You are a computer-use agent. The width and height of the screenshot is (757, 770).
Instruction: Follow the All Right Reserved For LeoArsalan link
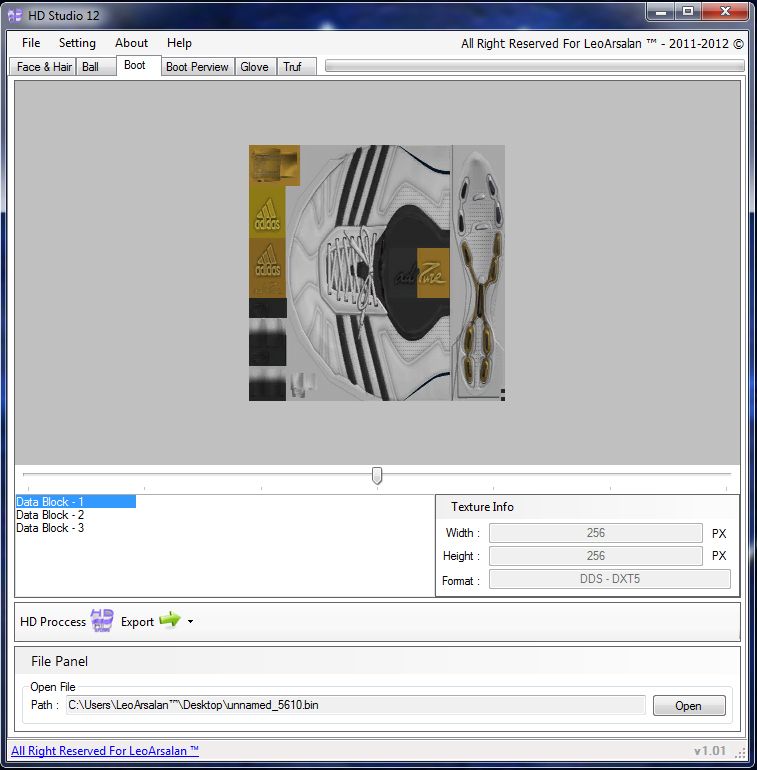point(105,751)
